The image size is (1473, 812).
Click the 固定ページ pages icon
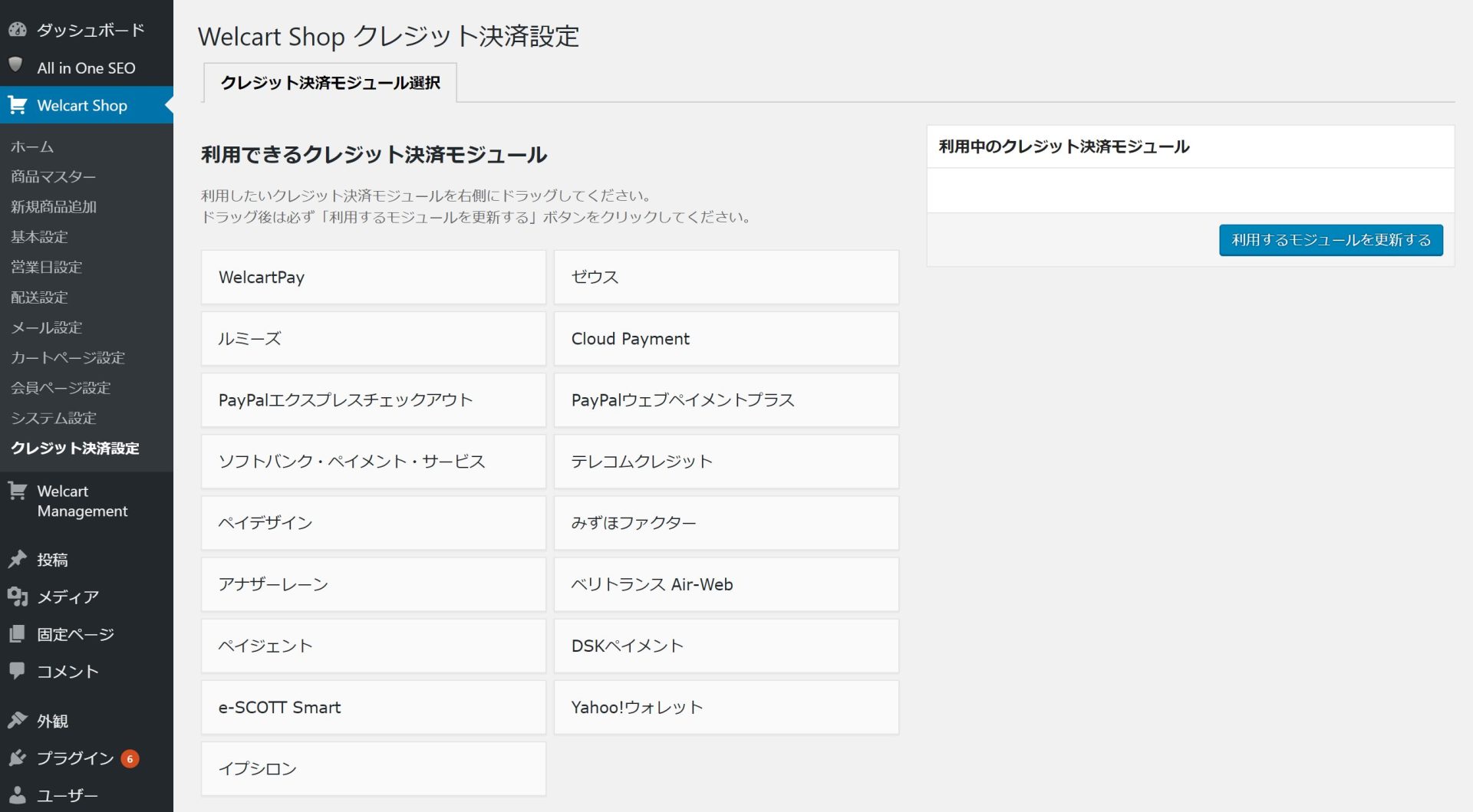[x=18, y=634]
